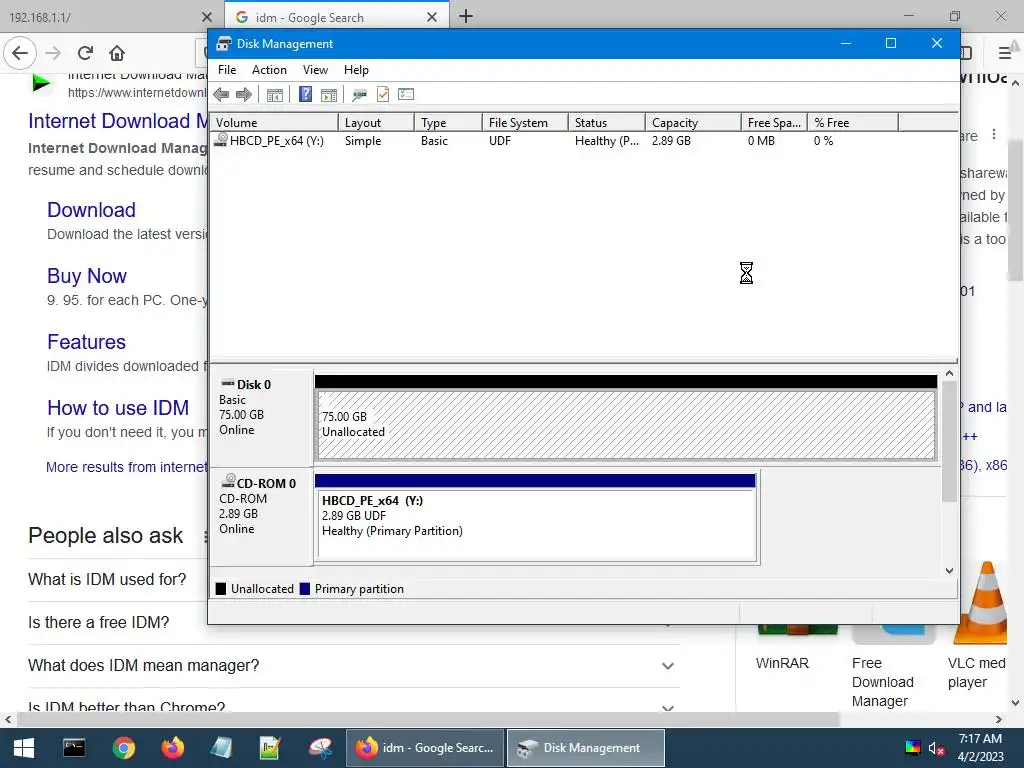Click the browser page horizontal scrollbar

pyautogui.click(x=428, y=719)
